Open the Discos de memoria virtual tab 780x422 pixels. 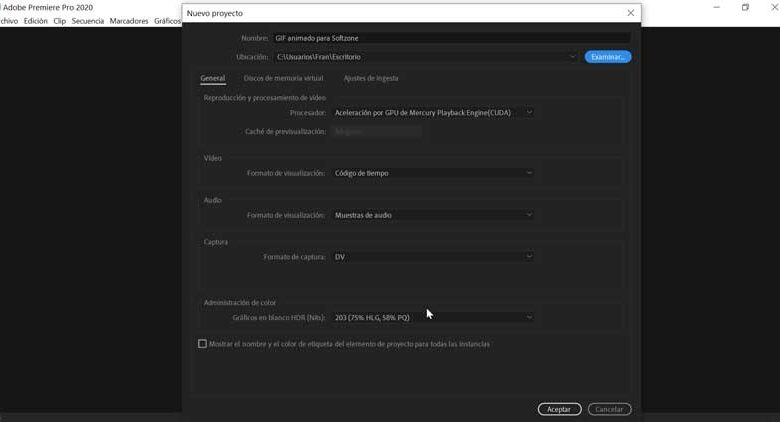tap(284, 78)
